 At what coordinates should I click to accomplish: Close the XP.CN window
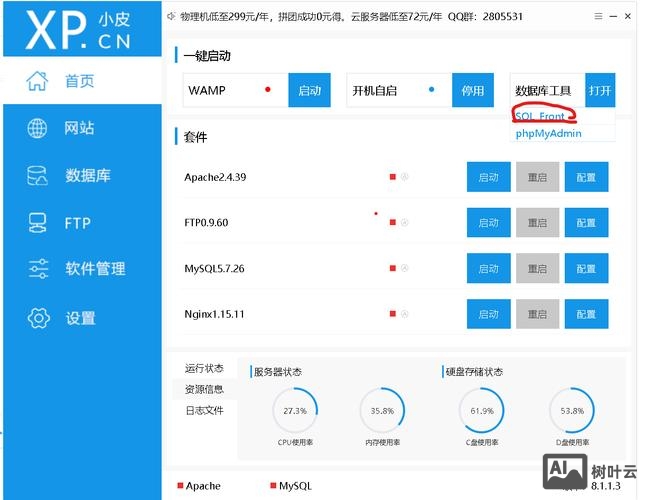tap(628, 16)
